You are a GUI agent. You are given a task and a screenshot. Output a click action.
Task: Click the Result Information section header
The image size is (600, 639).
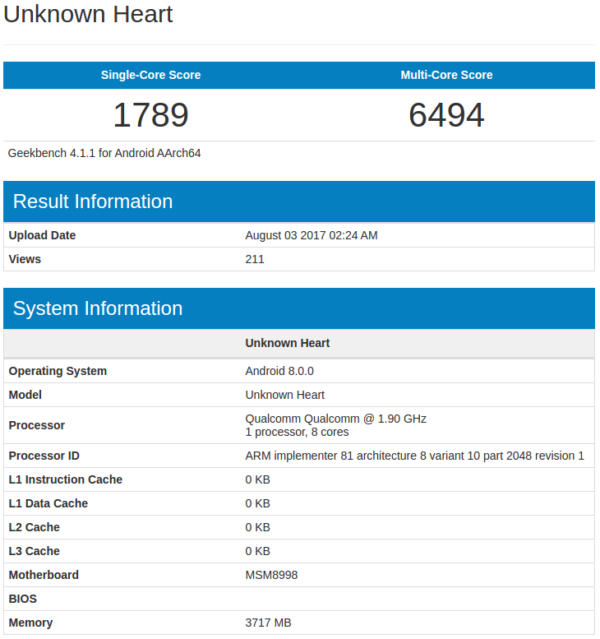point(92,201)
